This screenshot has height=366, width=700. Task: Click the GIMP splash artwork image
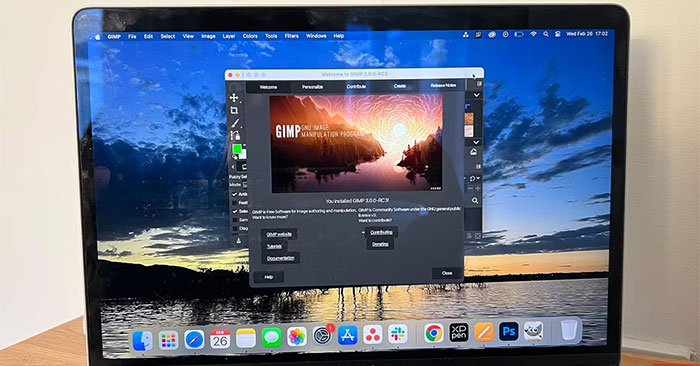click(x=356, y=143)
